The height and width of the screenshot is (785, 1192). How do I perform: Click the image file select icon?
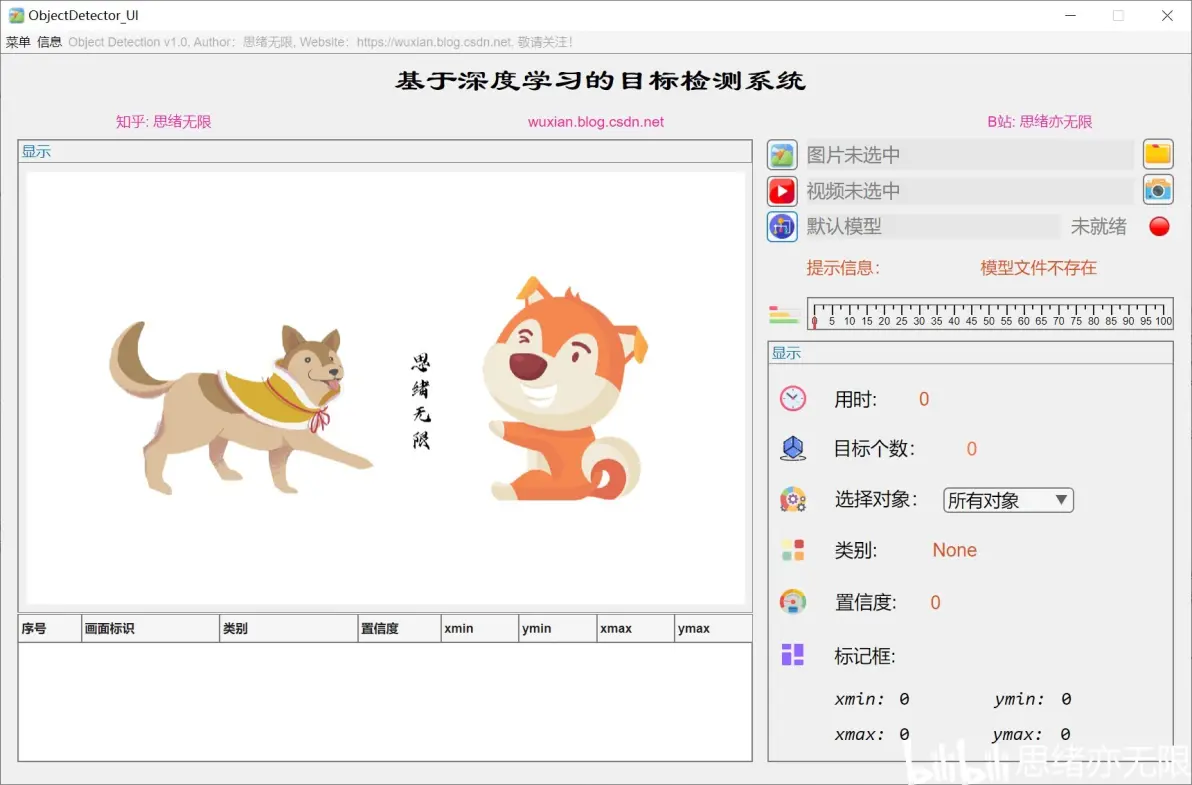pyautogui.click(x=781, y=155)
